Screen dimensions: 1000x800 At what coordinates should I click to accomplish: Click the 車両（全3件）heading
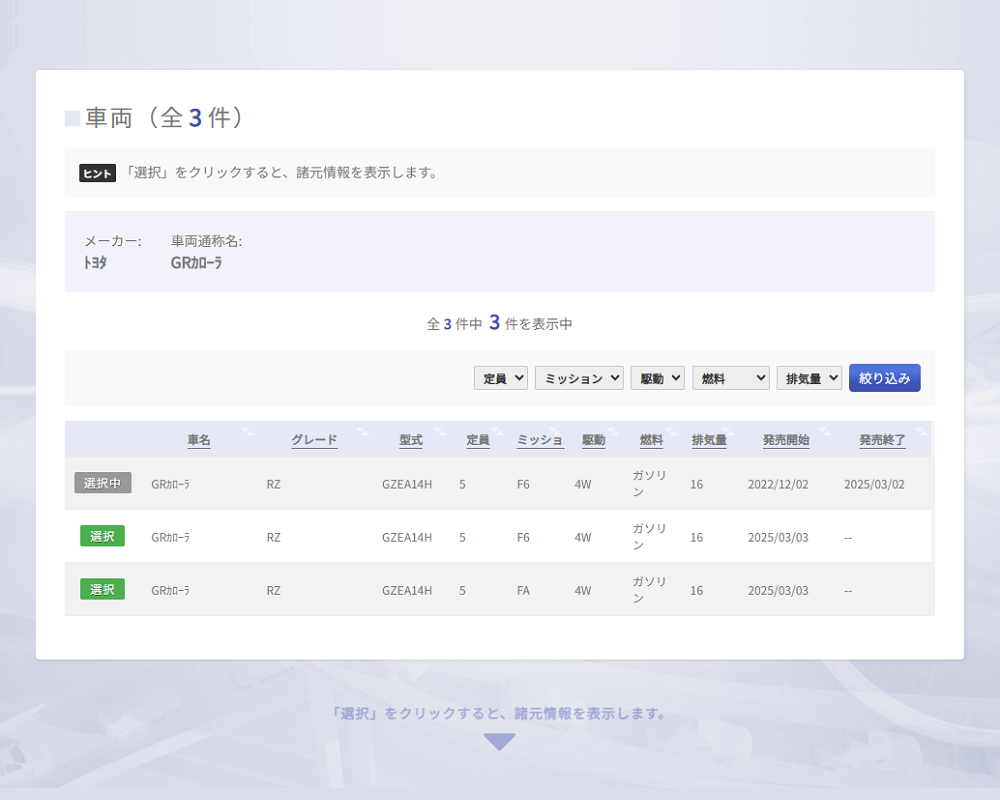[165, 117]
